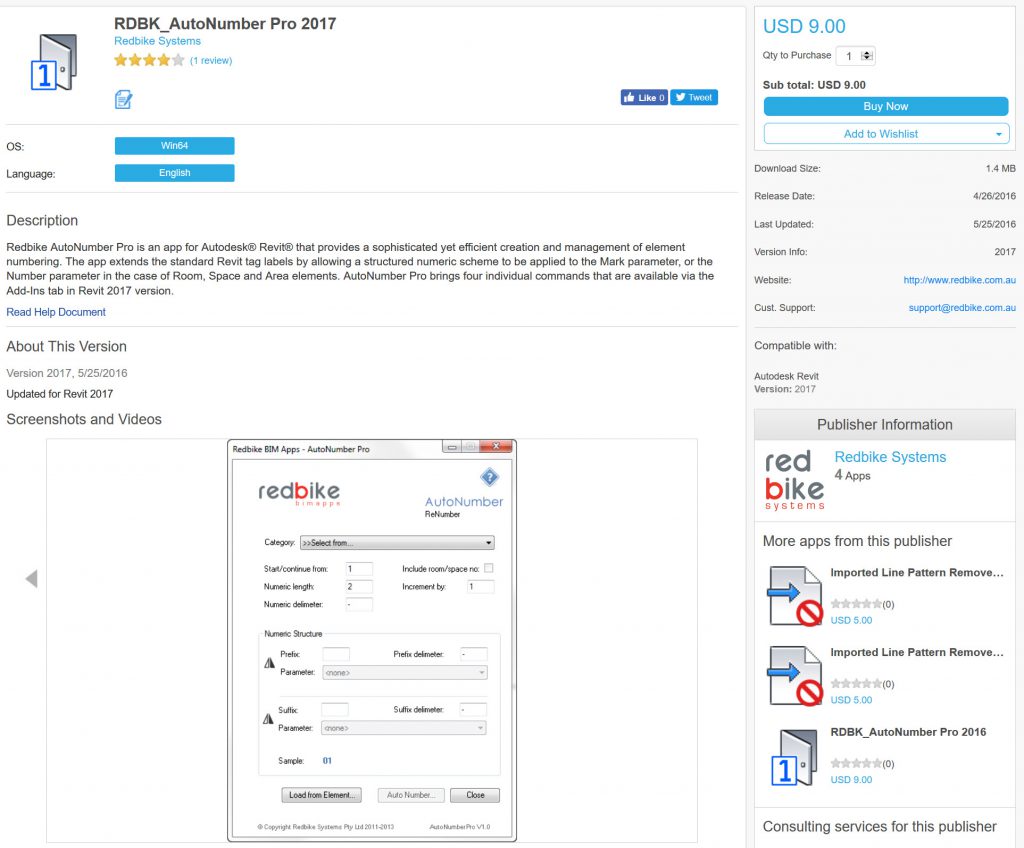The height and width of the screenshot is (848, 1024).
Task: Click the Twitter Tweet button
Action: pos(694,98)
